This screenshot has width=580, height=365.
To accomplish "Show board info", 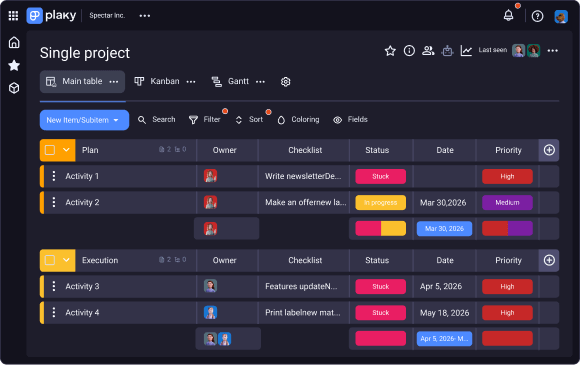I will pos(409,51).
